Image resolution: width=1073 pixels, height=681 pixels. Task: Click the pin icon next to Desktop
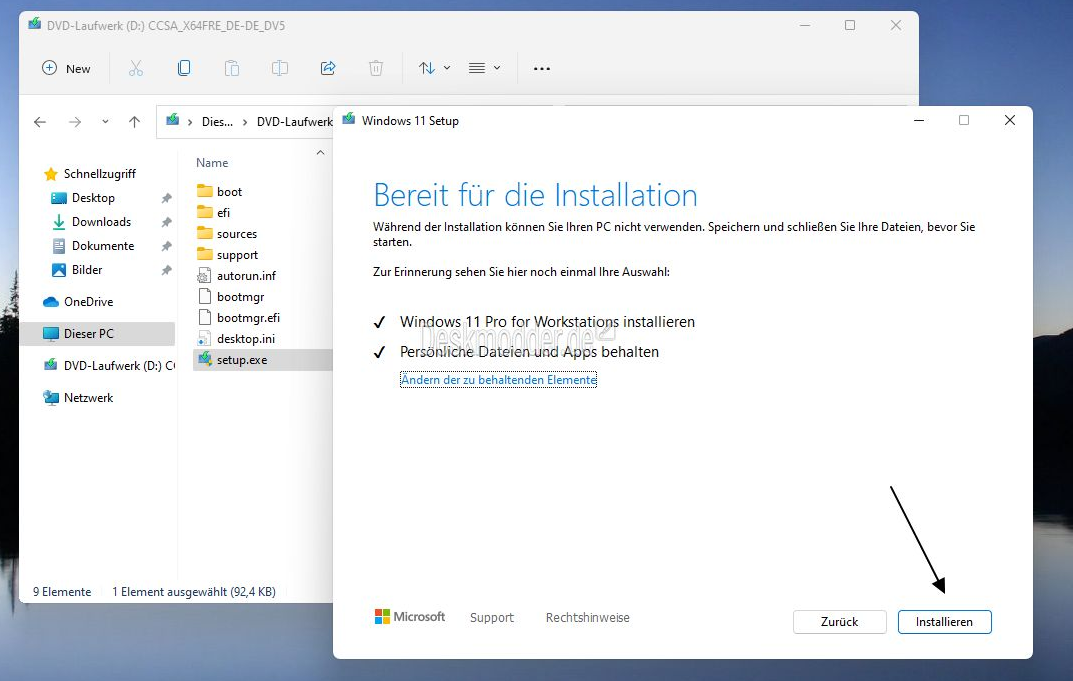tap(166, 198)
